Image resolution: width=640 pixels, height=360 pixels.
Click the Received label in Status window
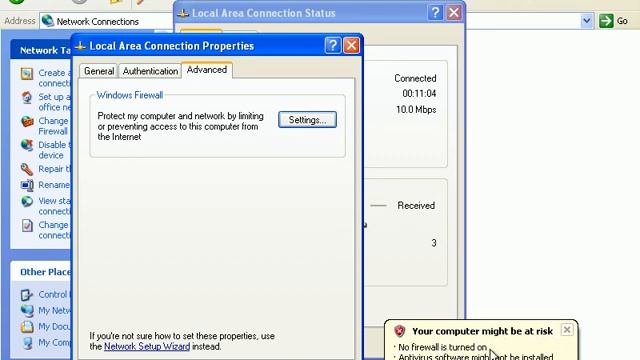[x=416, y=206]
